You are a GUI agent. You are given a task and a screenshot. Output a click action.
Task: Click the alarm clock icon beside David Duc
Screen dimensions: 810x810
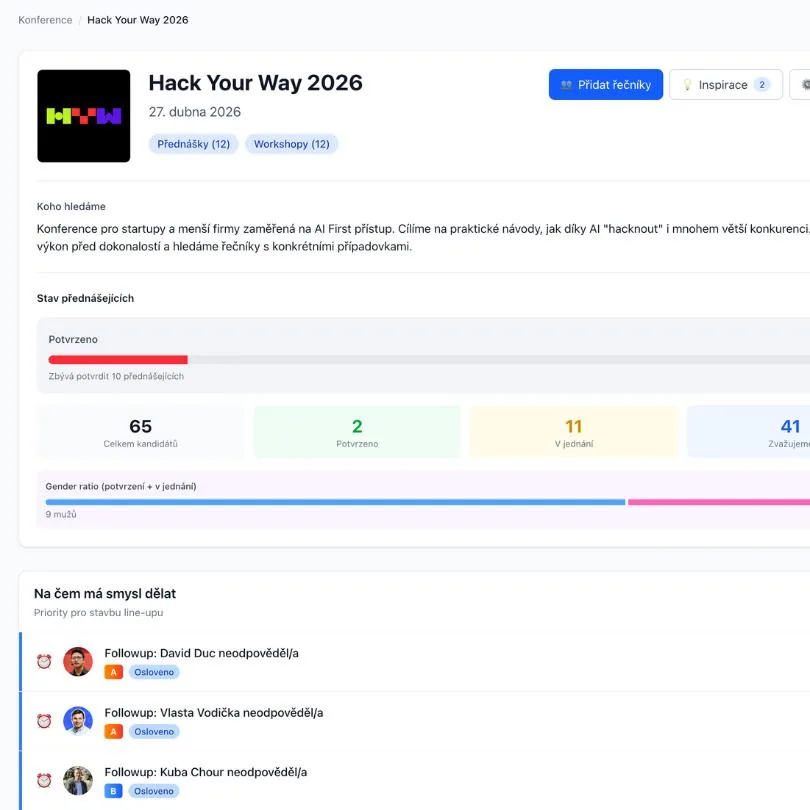pyautogui.click(x=44, y=661)
